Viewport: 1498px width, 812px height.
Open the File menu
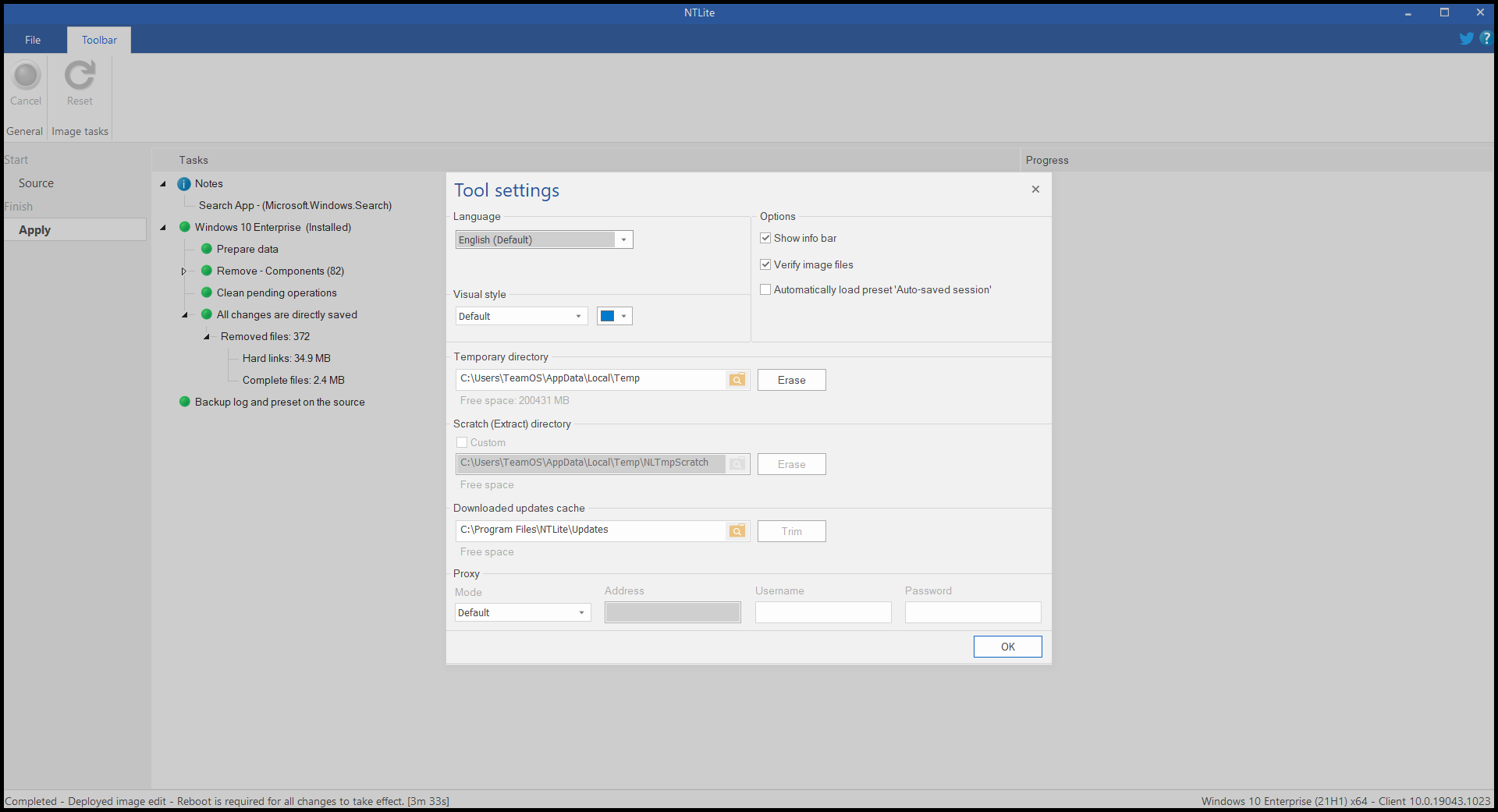(33, 40)
